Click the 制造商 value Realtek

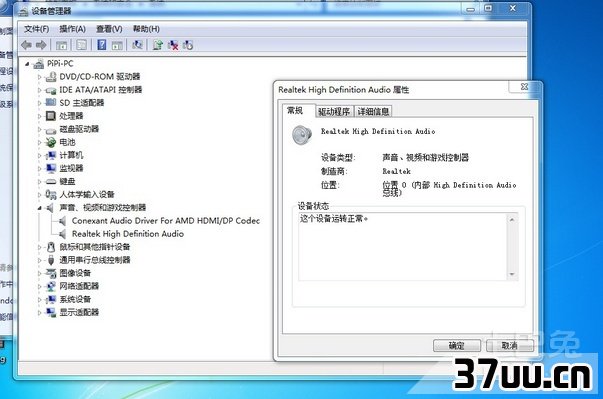396,171
